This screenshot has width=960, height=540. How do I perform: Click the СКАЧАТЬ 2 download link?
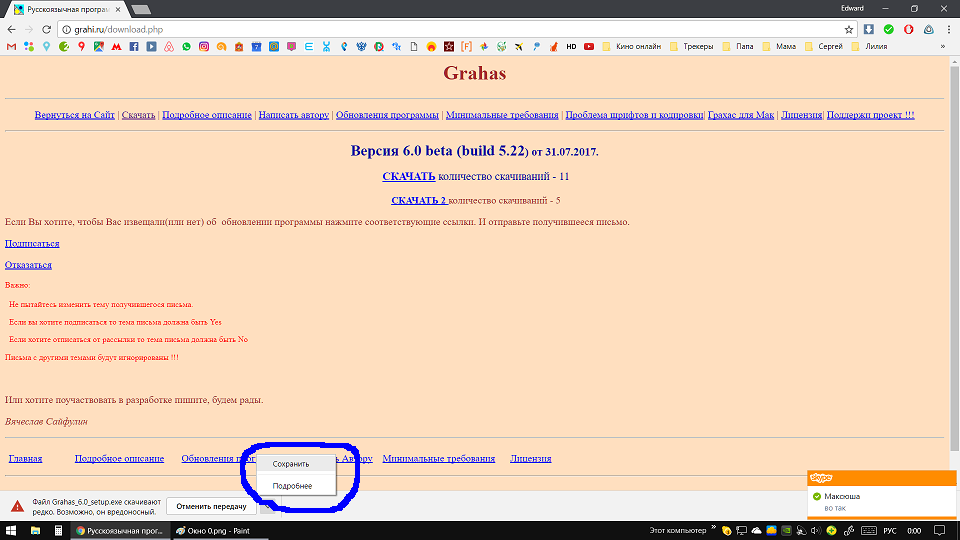[x=419, y=200]
